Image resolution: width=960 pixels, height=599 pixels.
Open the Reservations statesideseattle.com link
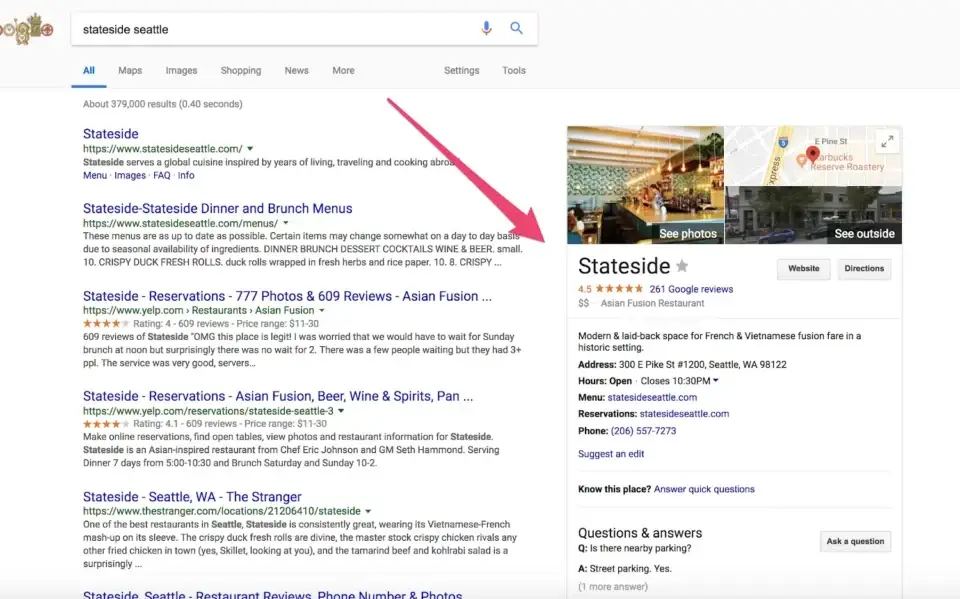(x=684, y=414)
